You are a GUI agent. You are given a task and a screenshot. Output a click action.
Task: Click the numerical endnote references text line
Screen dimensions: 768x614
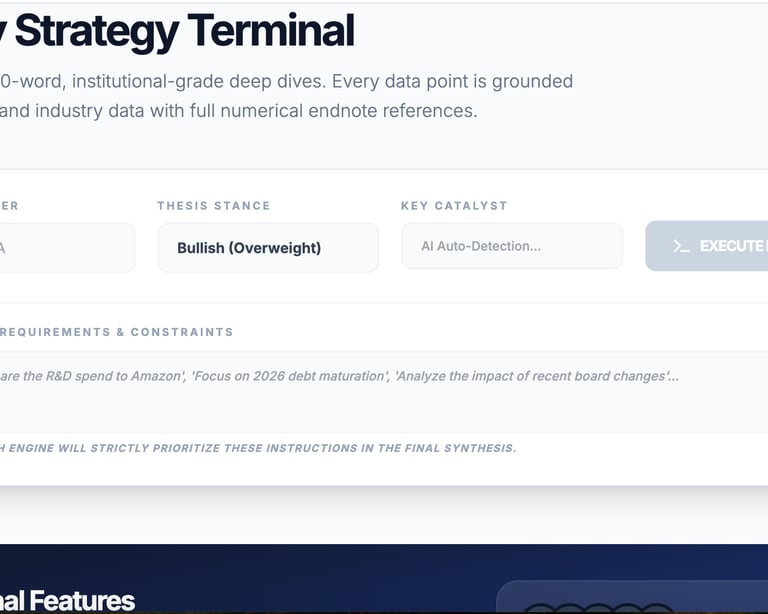[x=239, y=111]
